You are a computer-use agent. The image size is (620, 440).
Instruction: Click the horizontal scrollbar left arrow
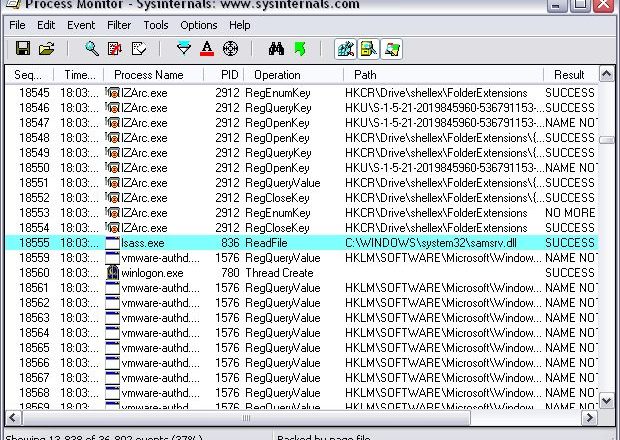click(13, 418)
